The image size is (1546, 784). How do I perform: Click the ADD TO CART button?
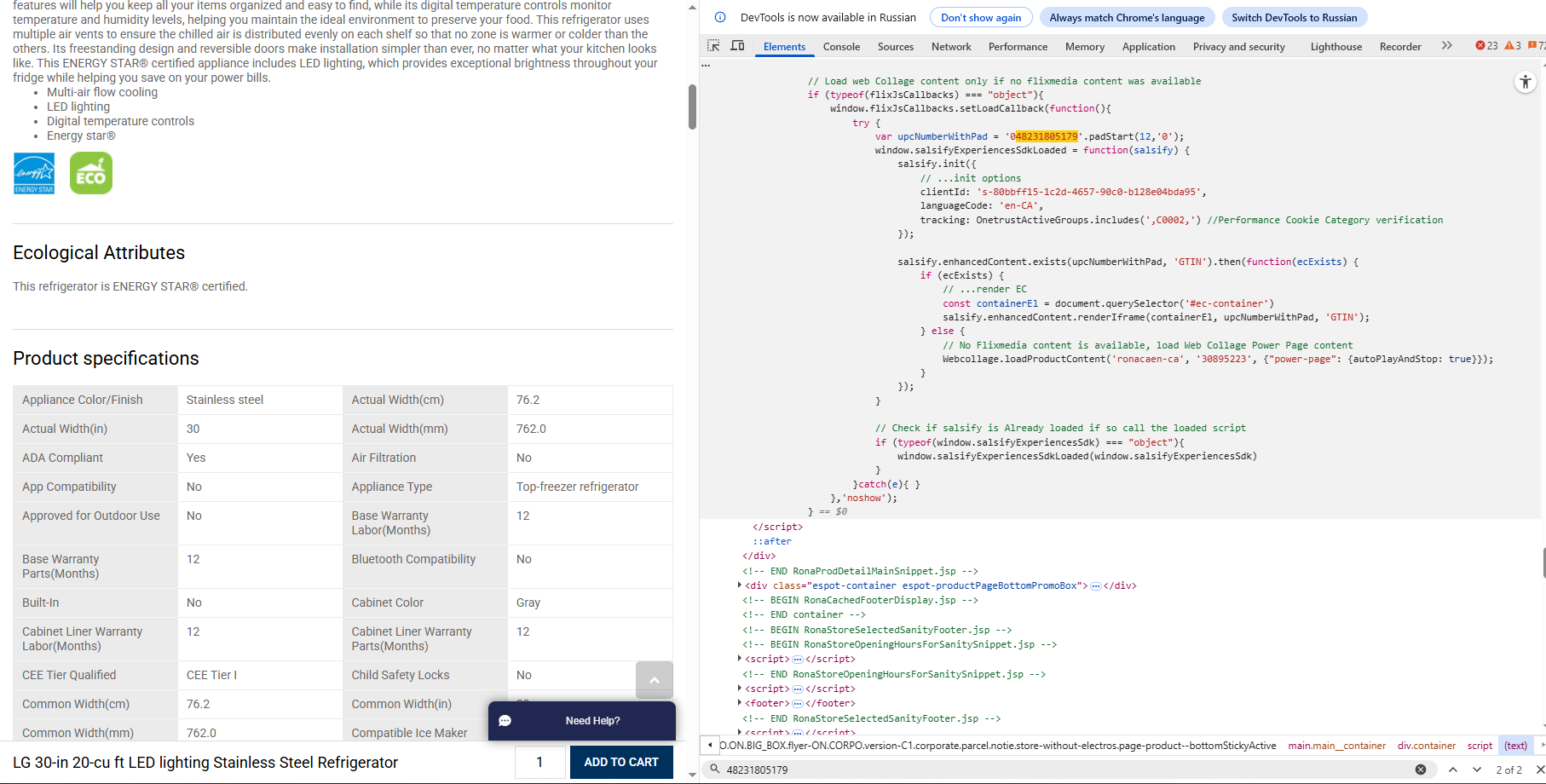point(621,762)
